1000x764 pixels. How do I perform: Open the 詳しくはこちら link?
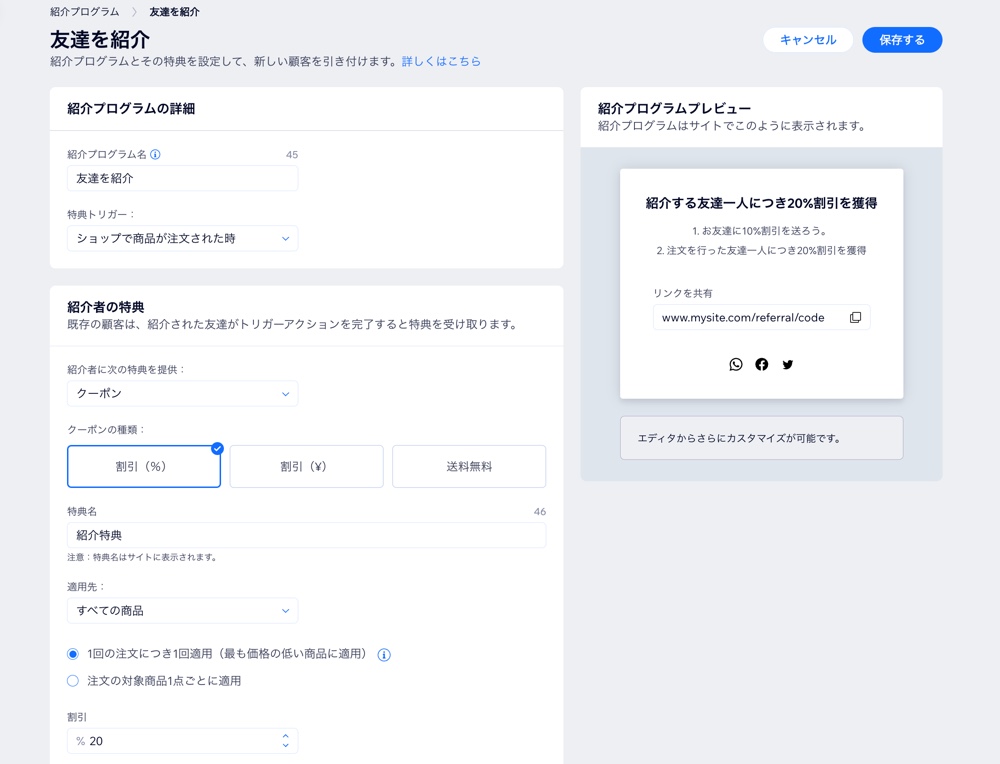[443, 61]
